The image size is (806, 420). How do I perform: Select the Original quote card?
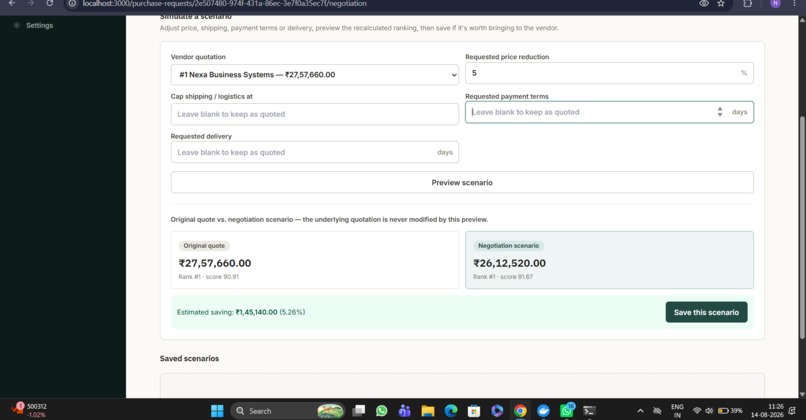tap(315, 260)
